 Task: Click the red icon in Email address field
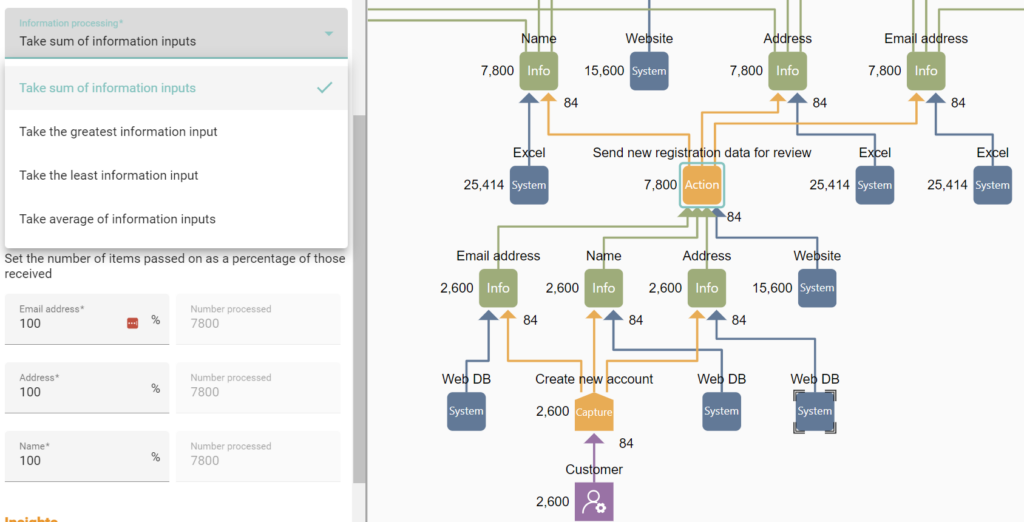coord(133,323)
